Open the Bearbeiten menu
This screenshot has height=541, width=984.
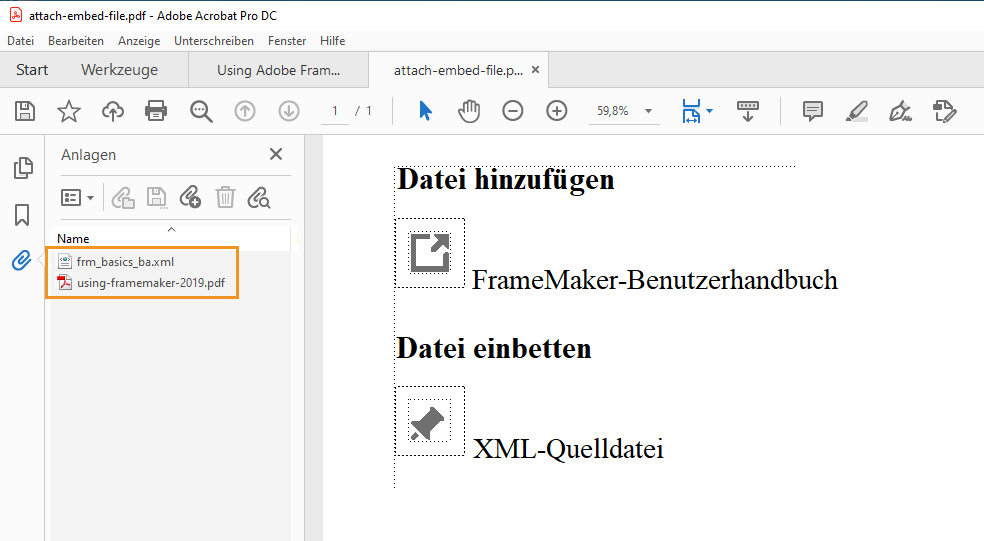[x=76, y=41]
